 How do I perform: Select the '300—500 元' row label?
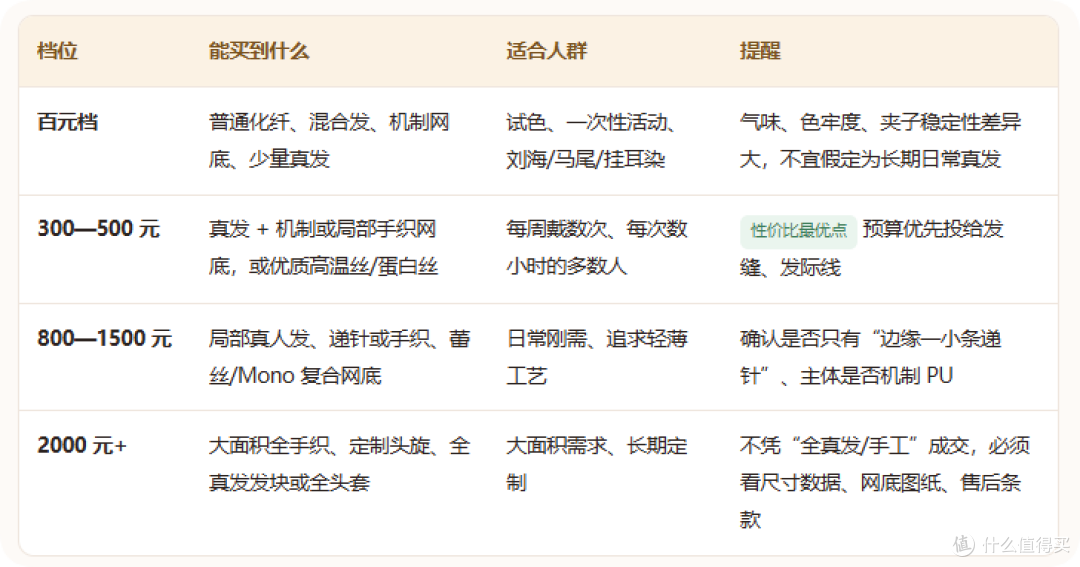coord(98,229)
